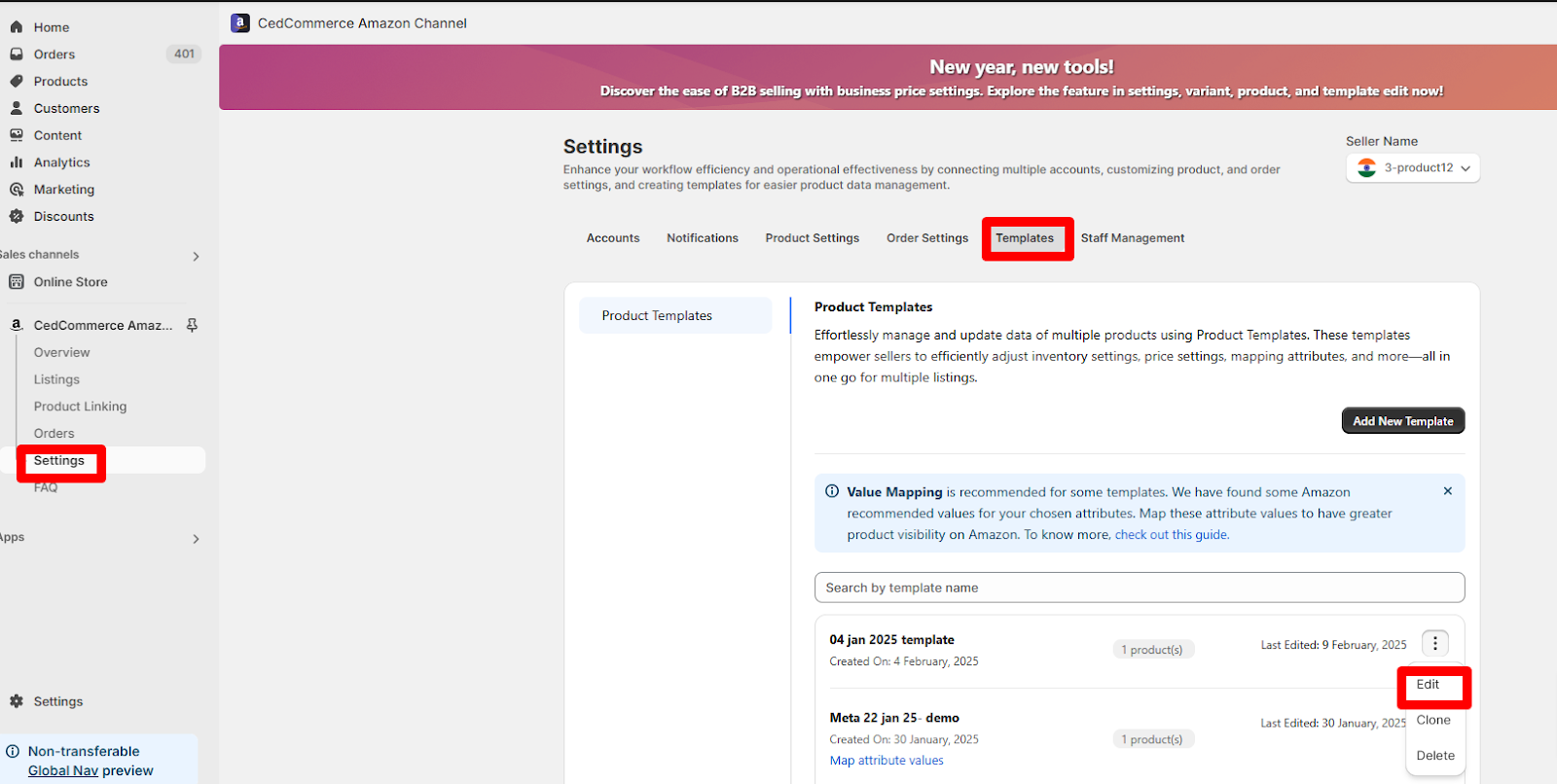Click the Customers person icon

point(17,108)
